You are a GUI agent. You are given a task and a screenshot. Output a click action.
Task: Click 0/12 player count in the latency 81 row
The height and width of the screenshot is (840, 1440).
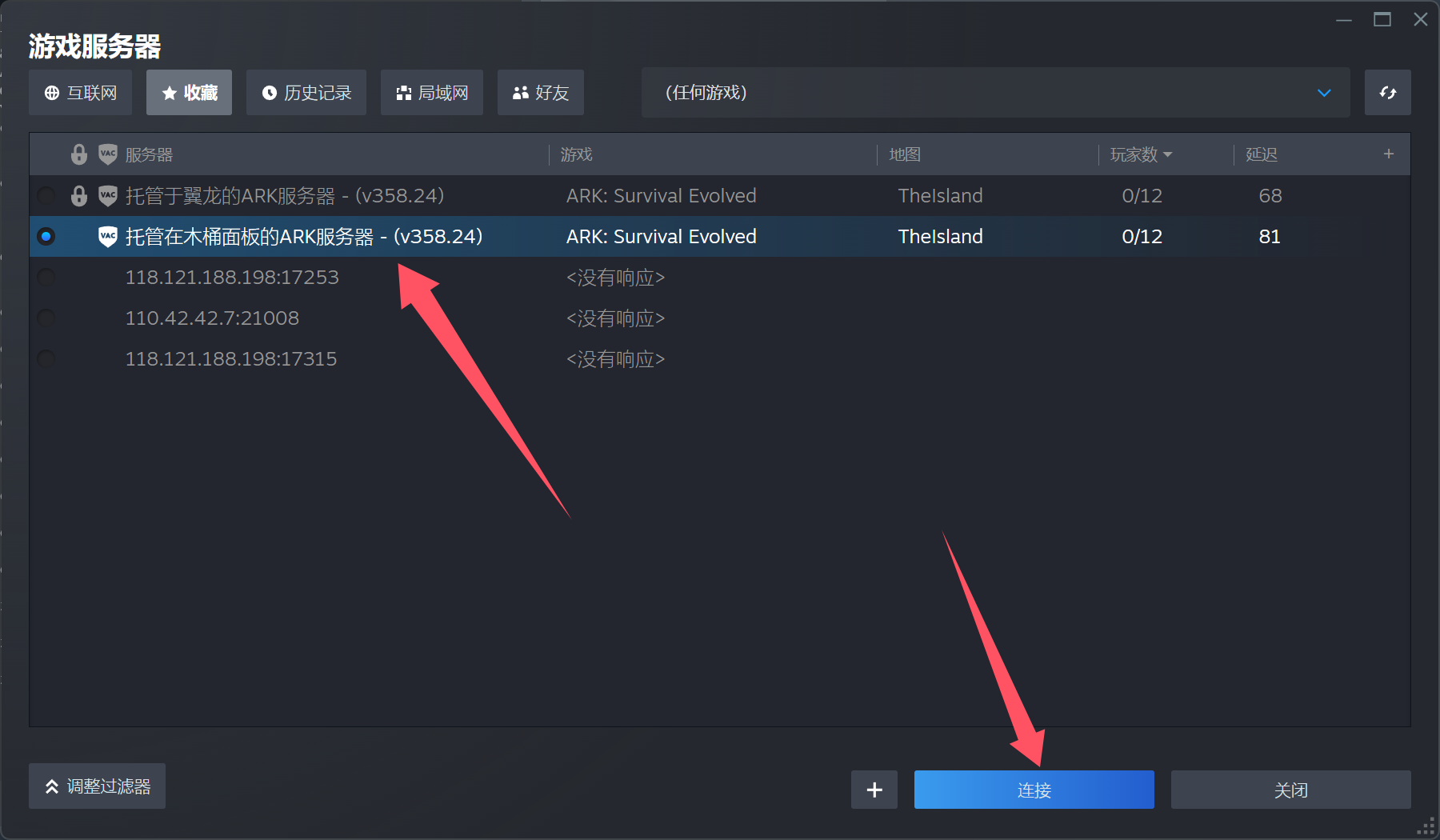pyautogui.click(x=1142, y=237)
